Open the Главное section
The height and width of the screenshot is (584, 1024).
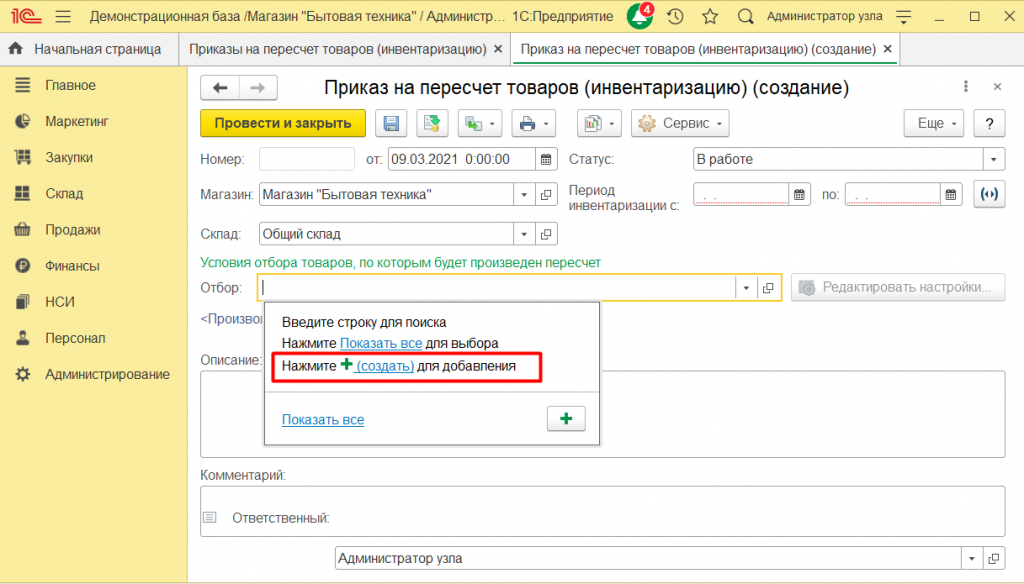[71, 85]
